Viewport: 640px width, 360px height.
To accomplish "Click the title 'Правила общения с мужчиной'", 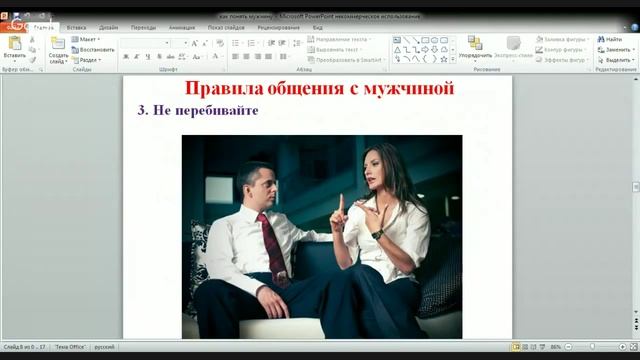I will [x=320, y=88].
